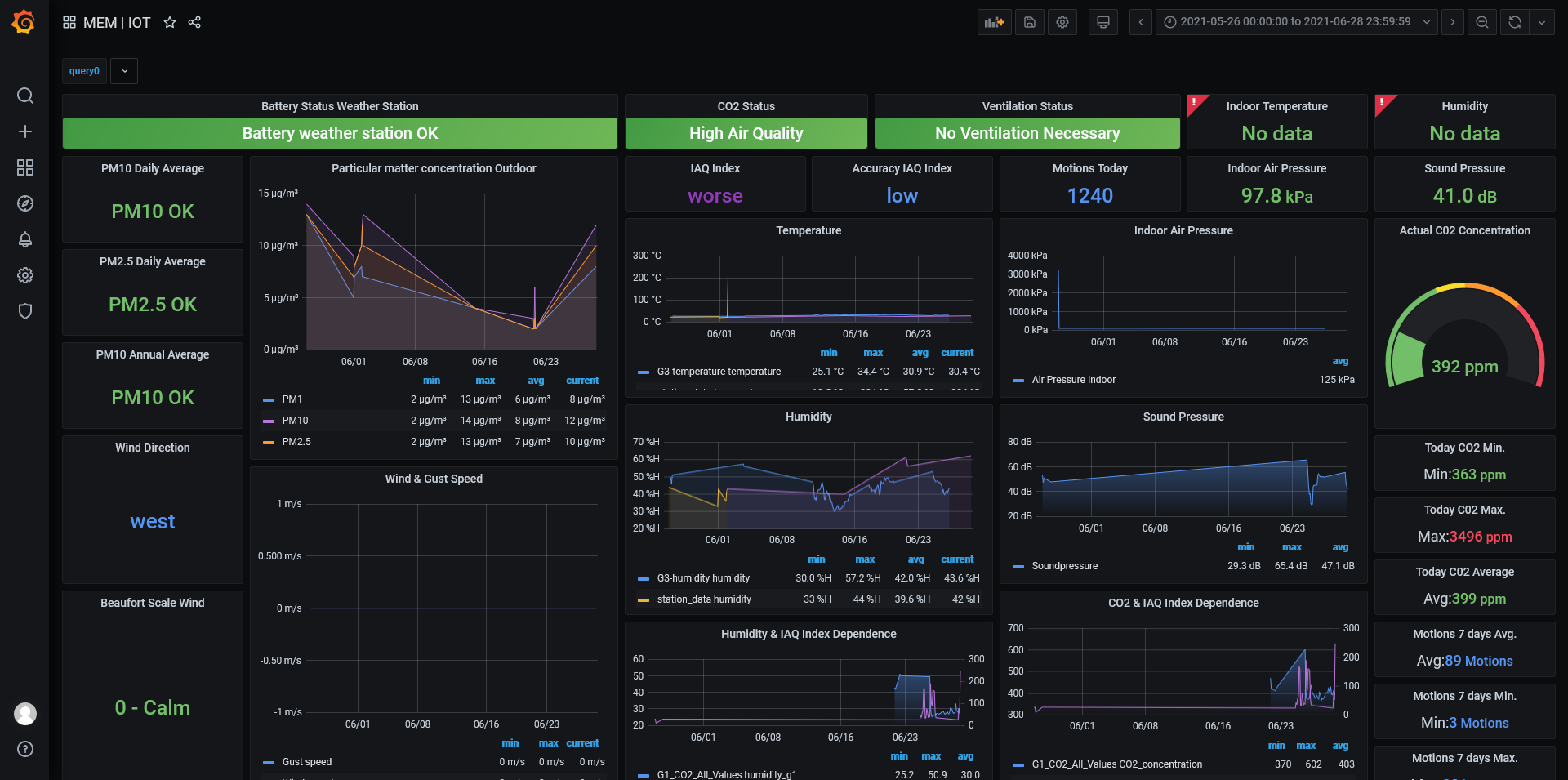Toggle station_data humidity series in legend
Screen dimensions: 1568x780
coord(703,599)
